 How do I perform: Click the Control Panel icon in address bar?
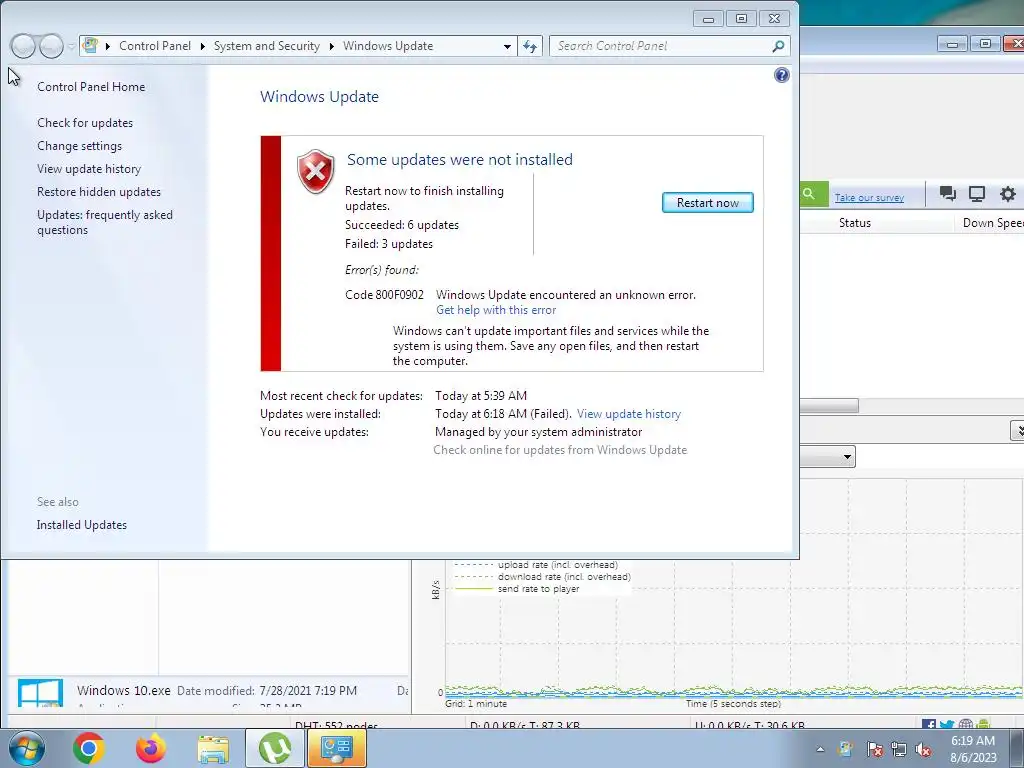tap(91, 46)
